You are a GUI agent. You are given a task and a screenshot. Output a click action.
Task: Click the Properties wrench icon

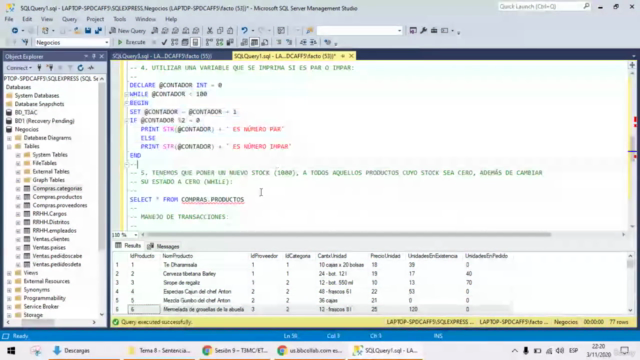tap(424, 31)
